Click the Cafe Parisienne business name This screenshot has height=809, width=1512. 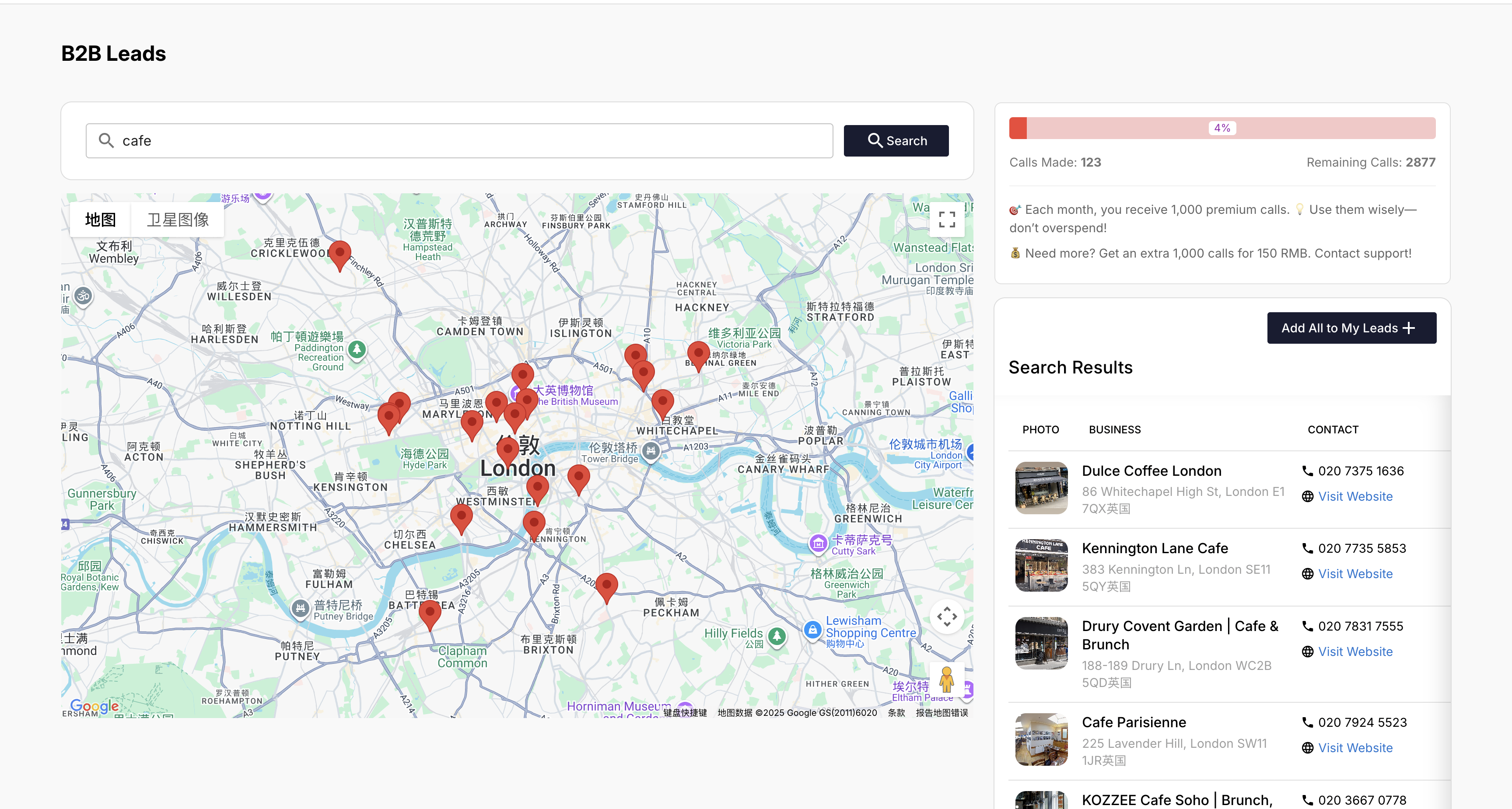[1134, 722]
